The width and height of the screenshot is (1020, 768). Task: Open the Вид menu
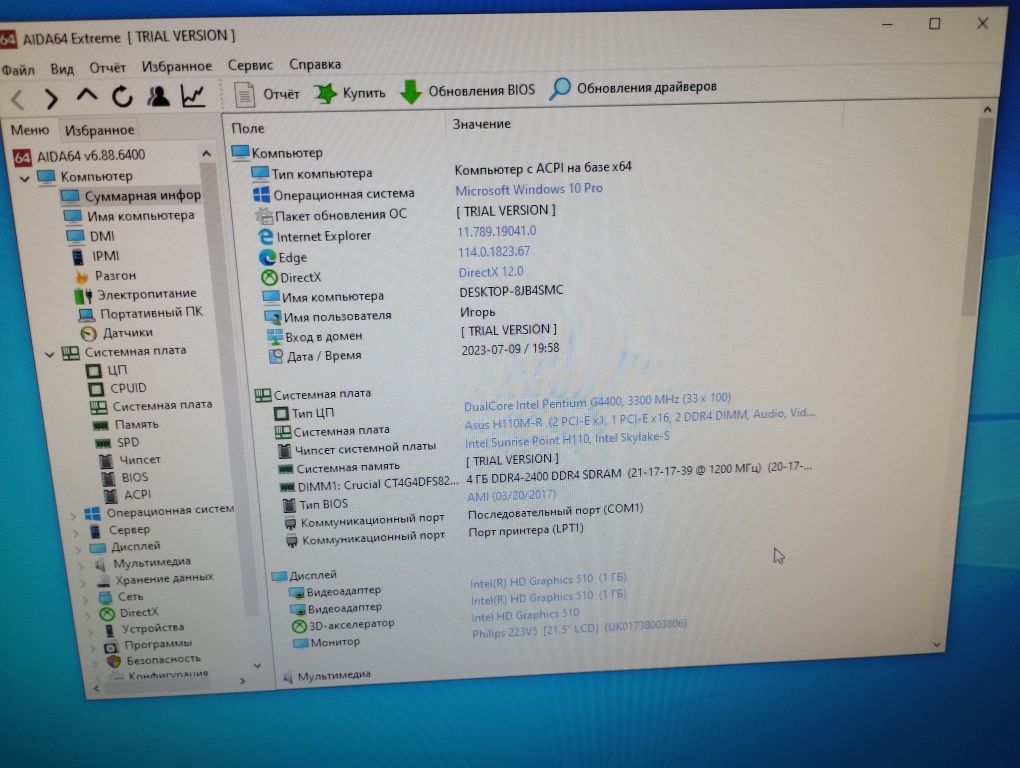62,68
